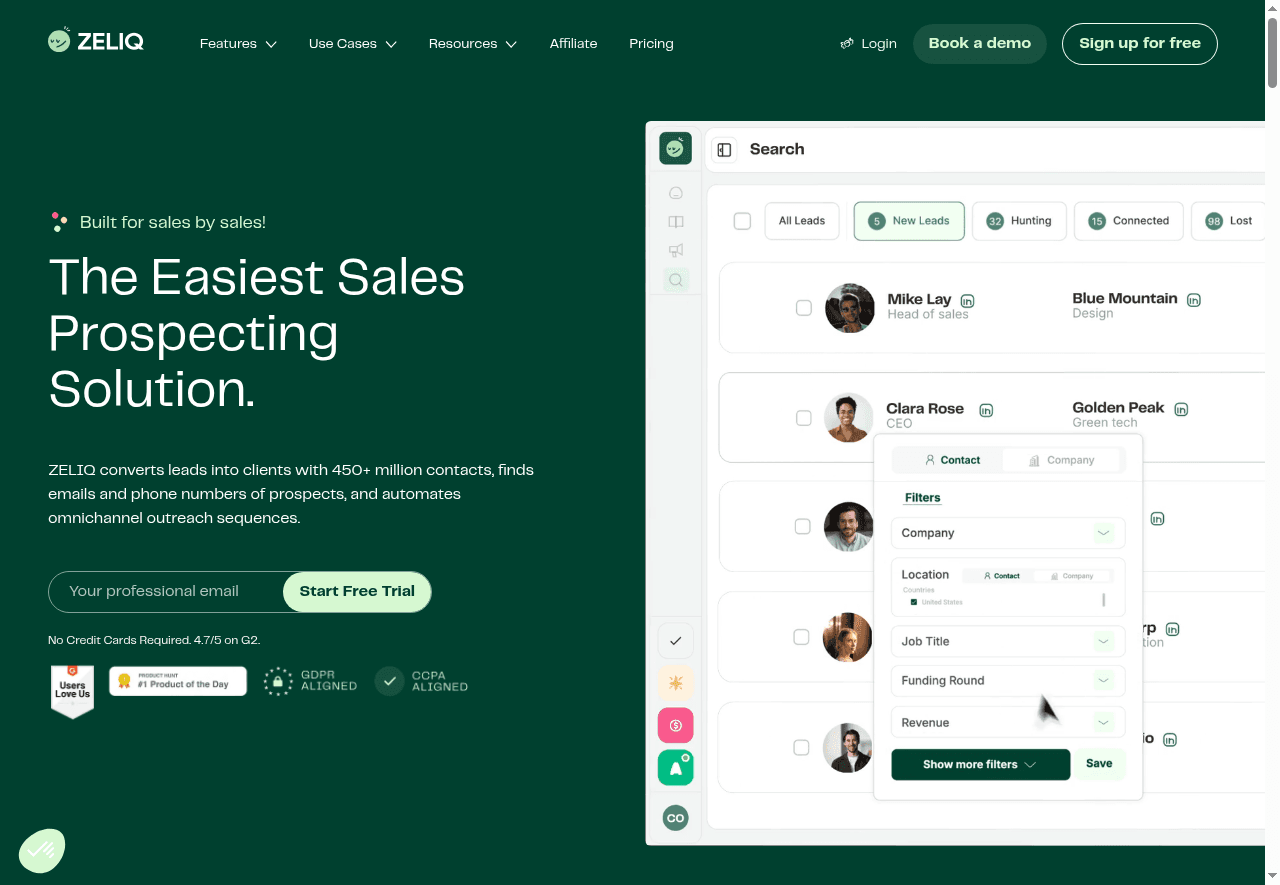Click the LinkedIn icon next to Mike Lay

[x=967, y=301]
